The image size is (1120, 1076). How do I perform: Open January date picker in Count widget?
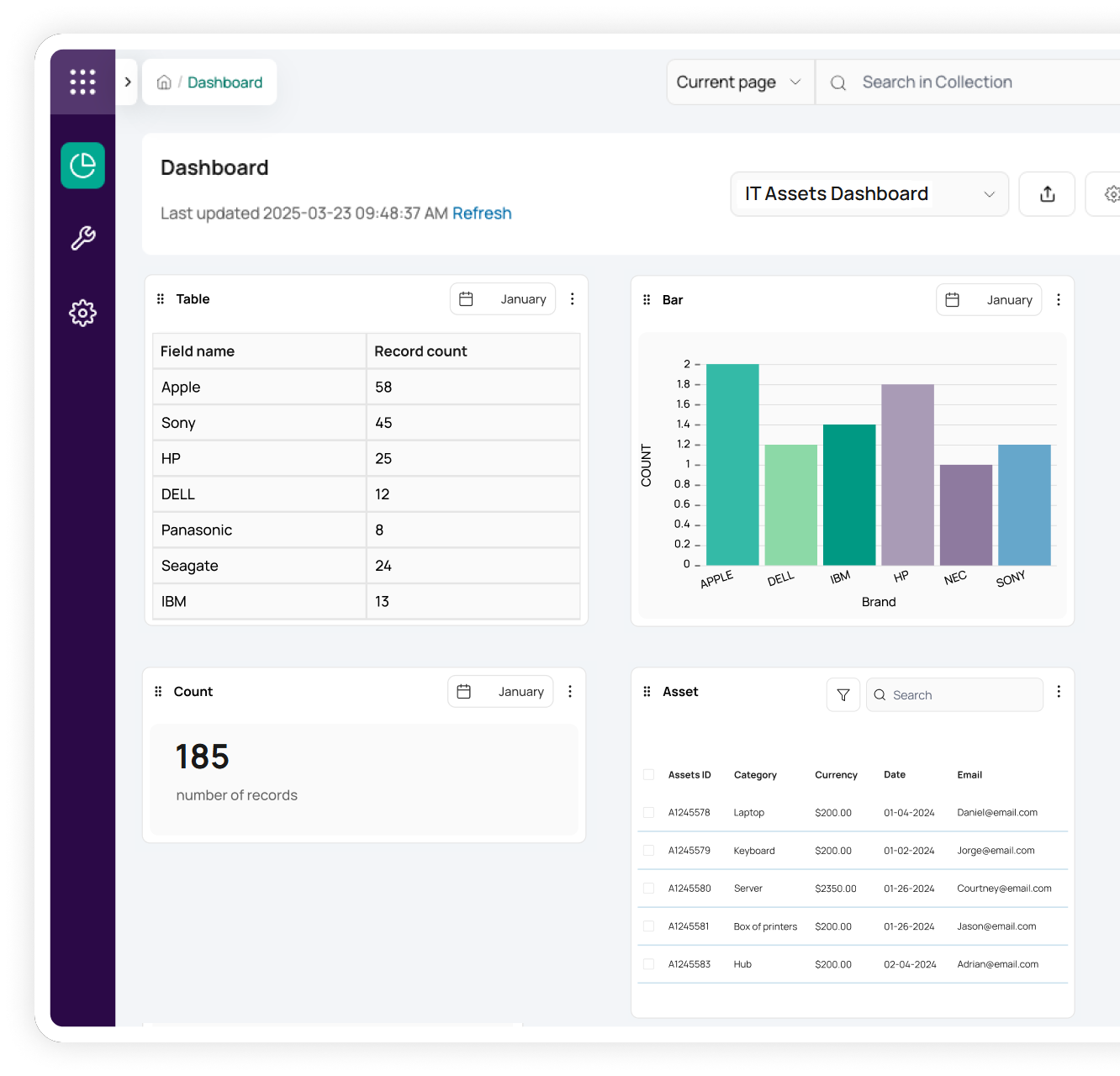click(x=500, y=692)
